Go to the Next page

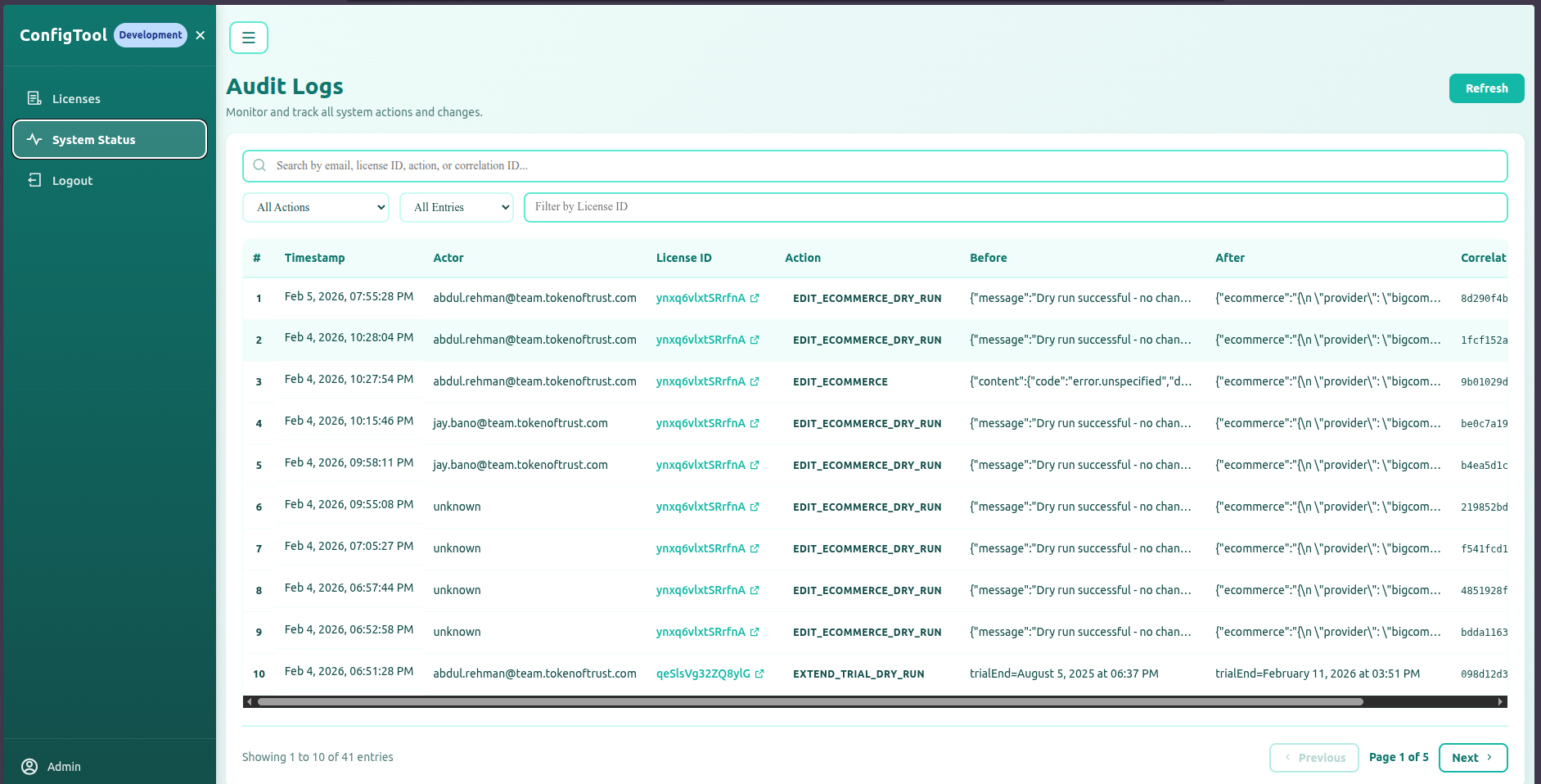click(x=1472, y=758)
